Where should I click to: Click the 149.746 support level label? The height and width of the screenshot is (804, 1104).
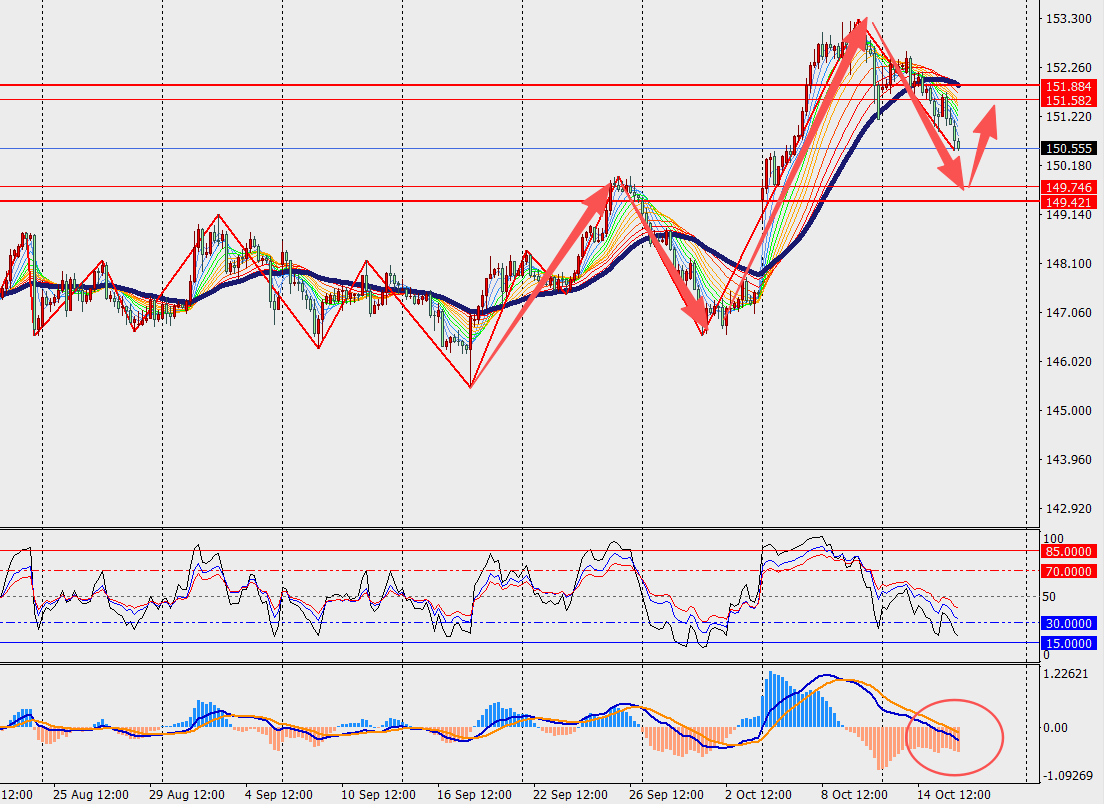point(1068,187)
